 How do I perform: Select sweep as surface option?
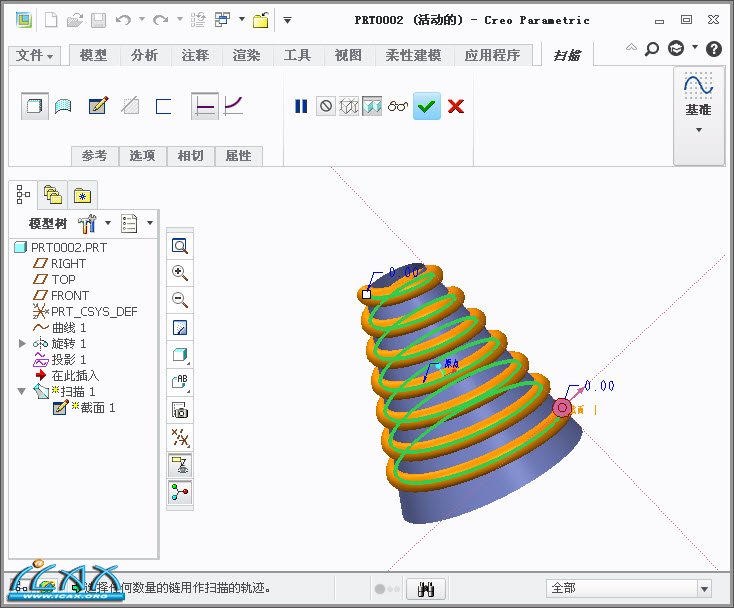coord(63,105)
